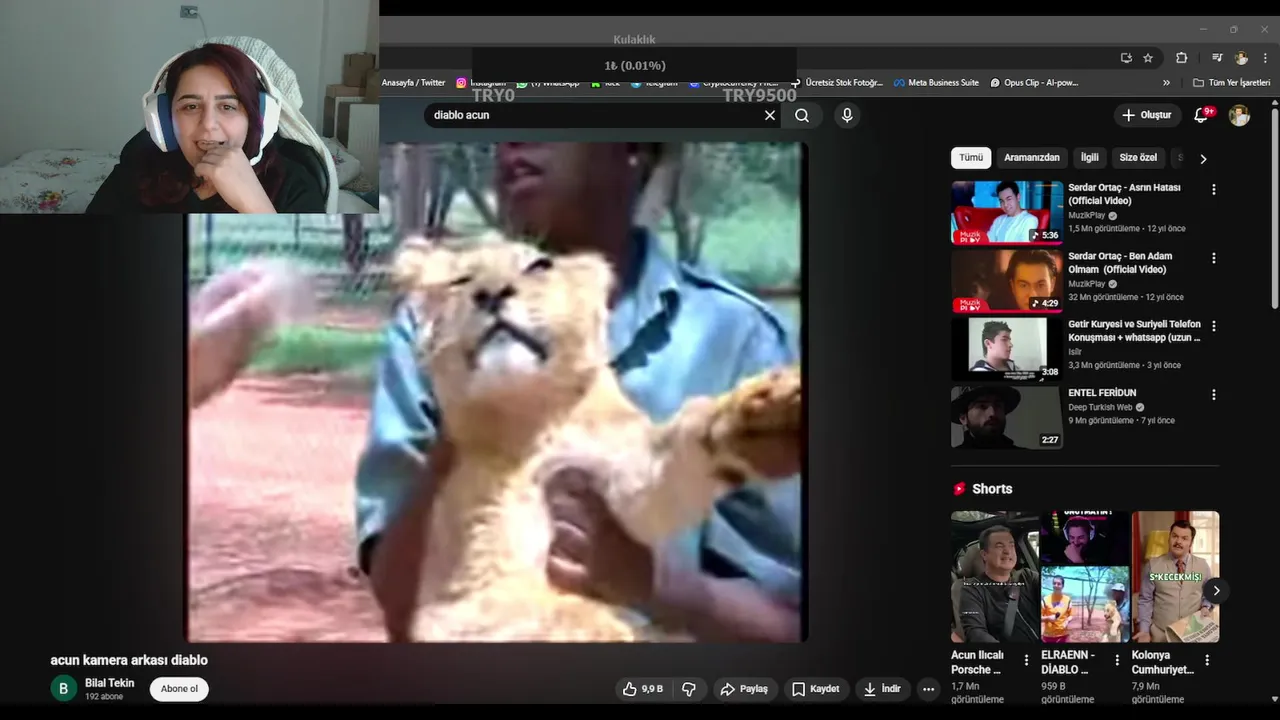Open Kolonya Cumhuriyeti short thumbnail
This screenshot has height=720, width=1280.
point(1175,577)
